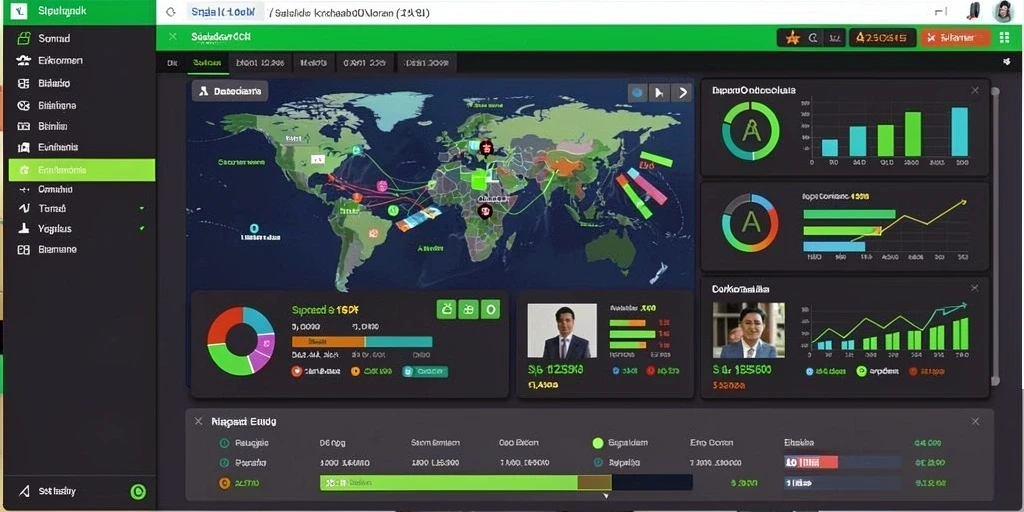Close the top-right bar chart panel

click(974, 91)
